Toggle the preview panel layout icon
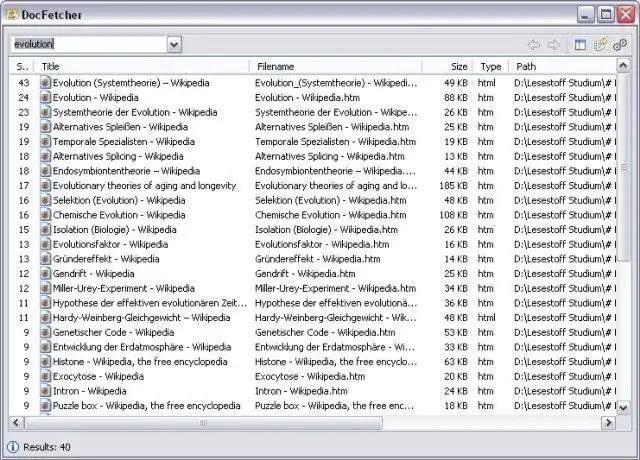The height and width of the screenshot is (460, 640). click(580, 44)
